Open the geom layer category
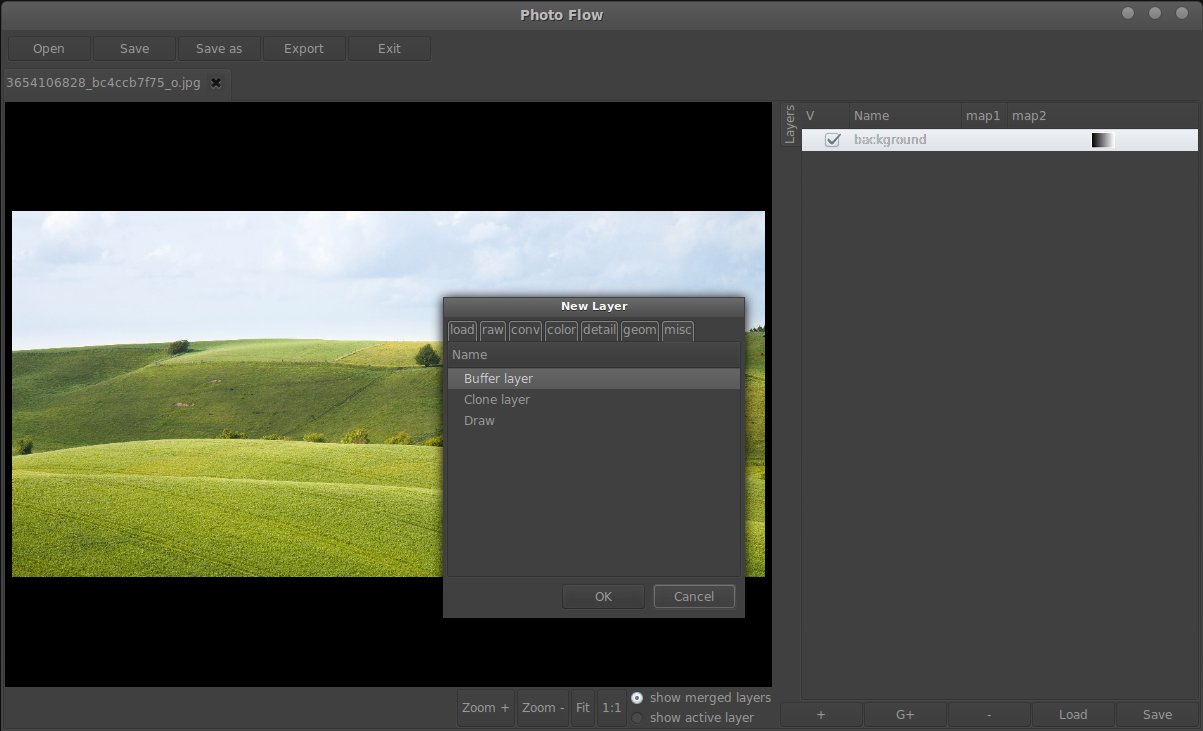The image size is (1203, 731). (639, 330)
